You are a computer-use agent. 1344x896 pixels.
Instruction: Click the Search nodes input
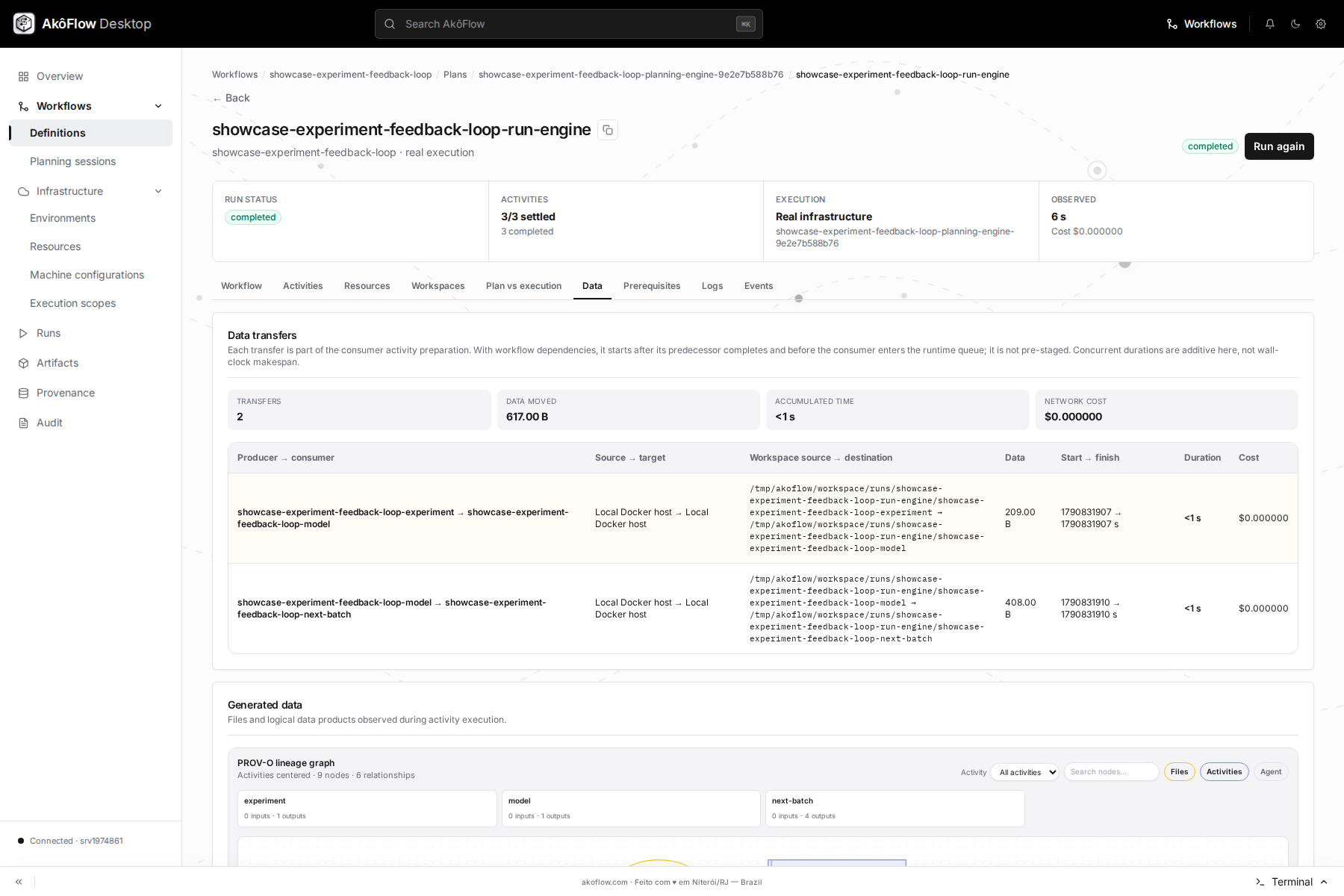(1111, 772)
